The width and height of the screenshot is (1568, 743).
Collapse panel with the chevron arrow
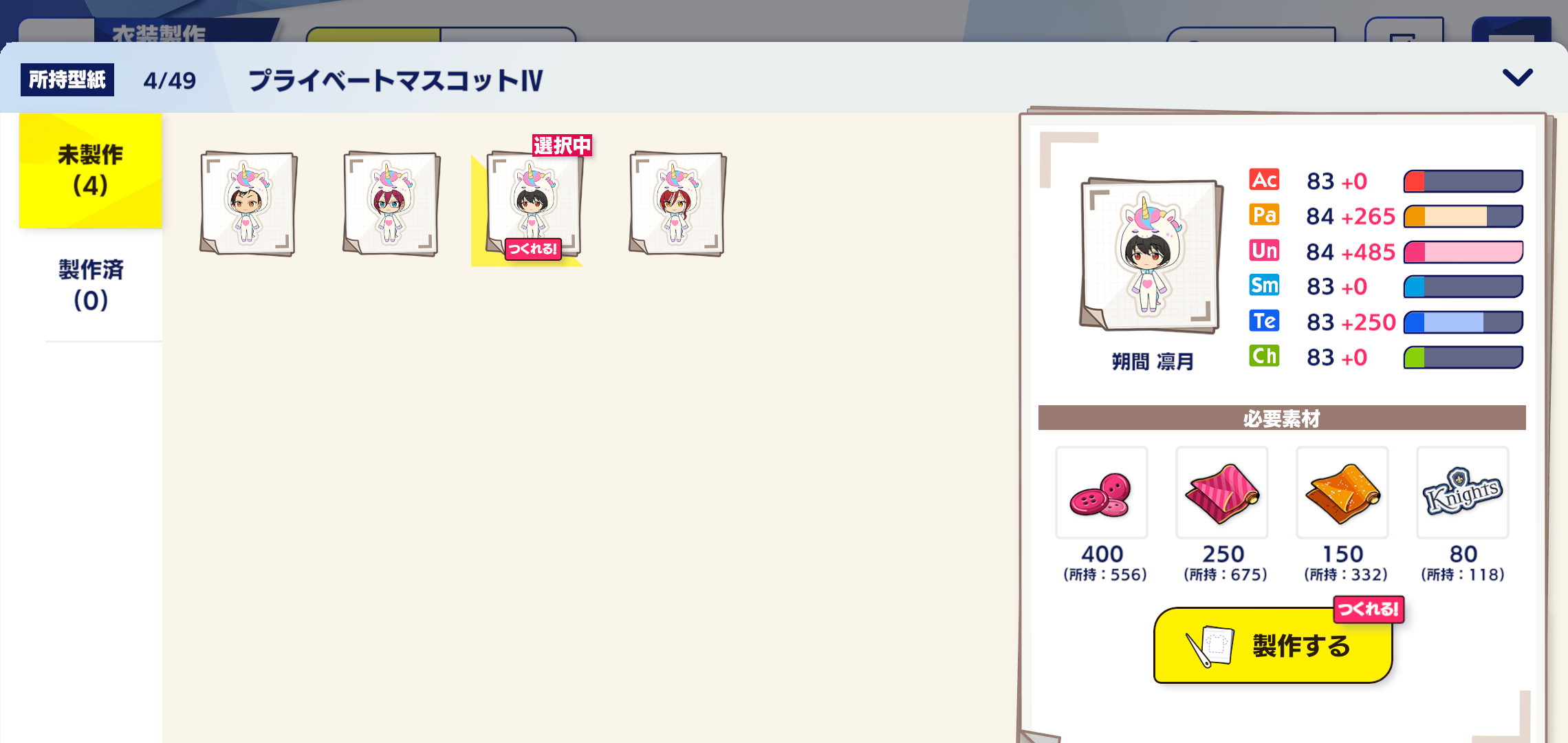click(x=1518, y=77)
